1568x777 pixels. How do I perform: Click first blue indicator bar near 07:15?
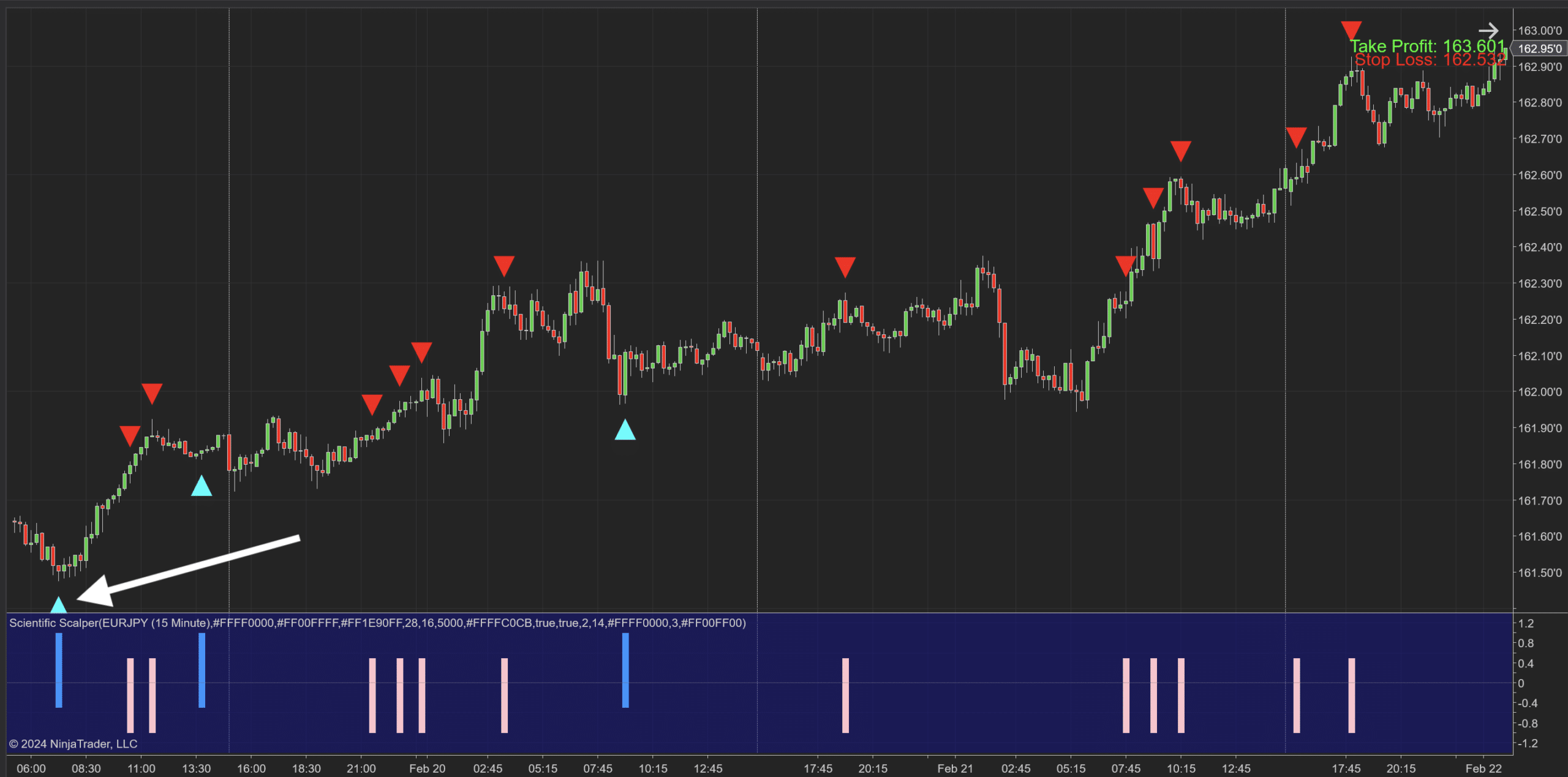pos(59,670)
